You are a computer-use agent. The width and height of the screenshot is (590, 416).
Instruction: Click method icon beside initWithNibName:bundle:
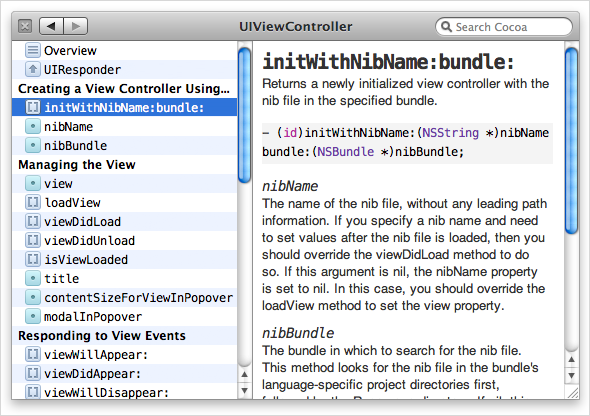tap(33, 108)
